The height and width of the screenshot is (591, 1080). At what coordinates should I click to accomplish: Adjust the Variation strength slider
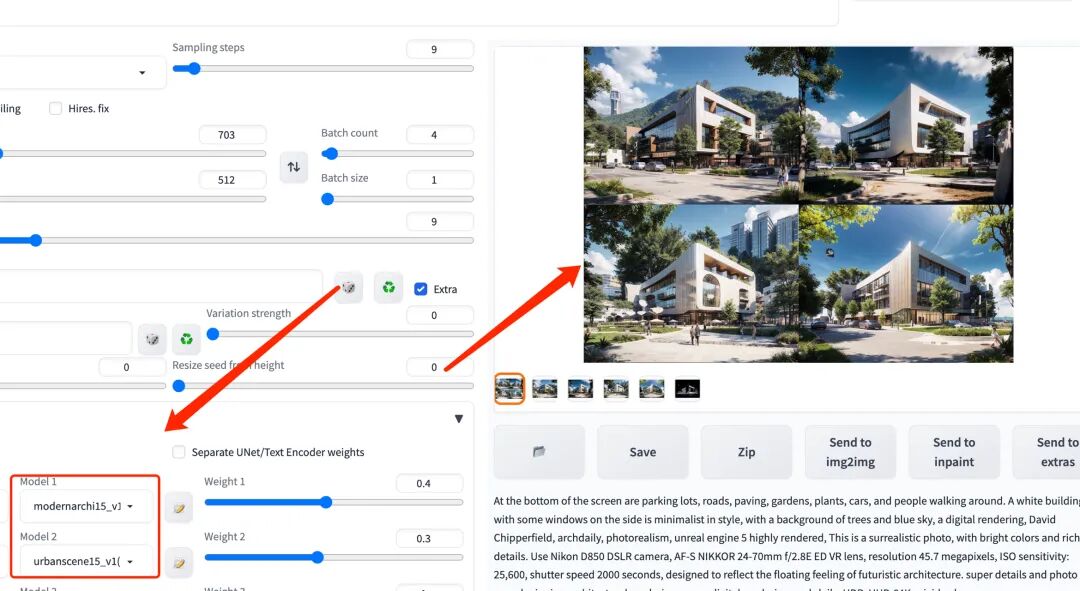(x=340, y=334)
